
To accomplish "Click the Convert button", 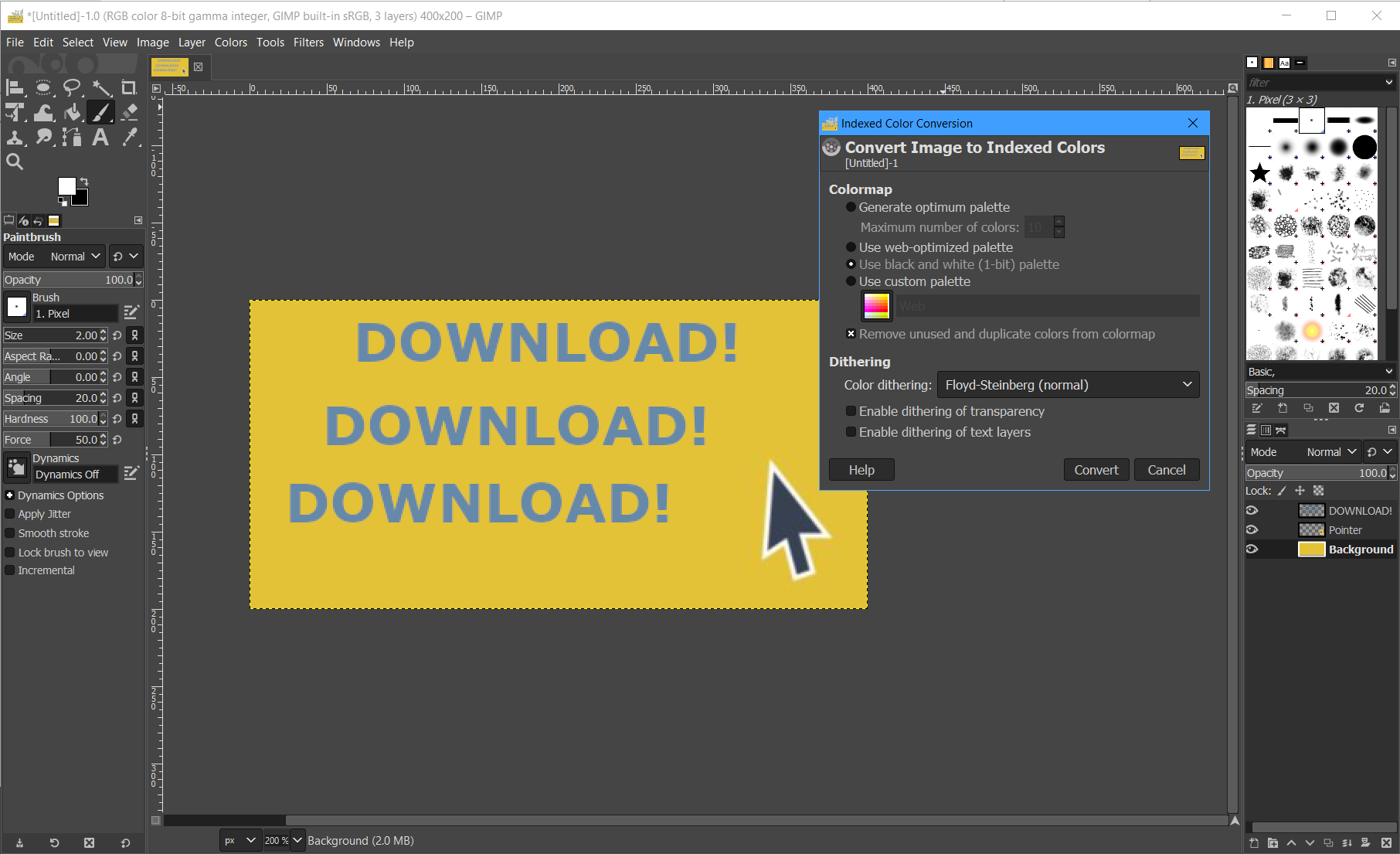I will click(1096, 470).
